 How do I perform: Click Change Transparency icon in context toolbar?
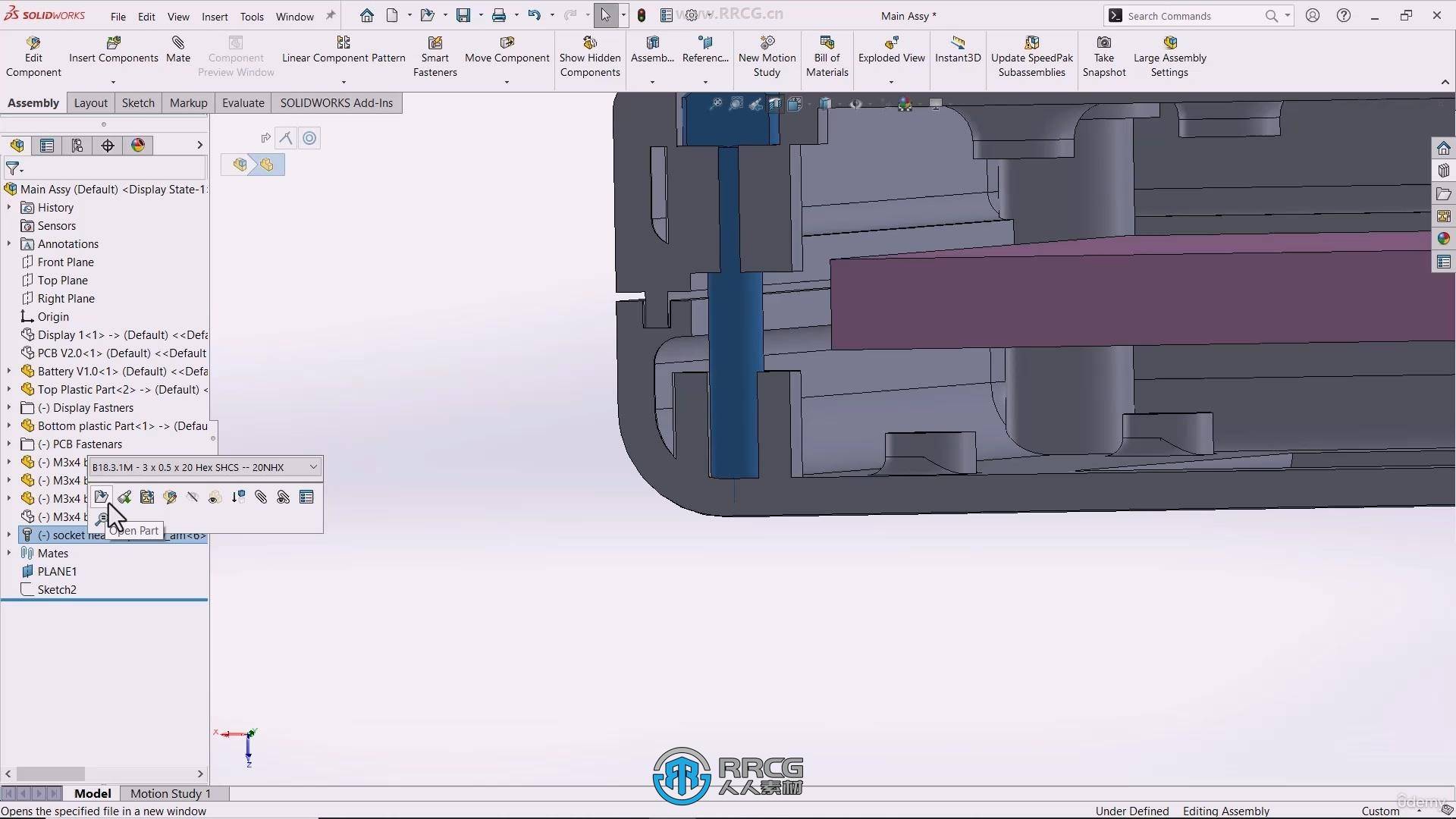(238, 497)
